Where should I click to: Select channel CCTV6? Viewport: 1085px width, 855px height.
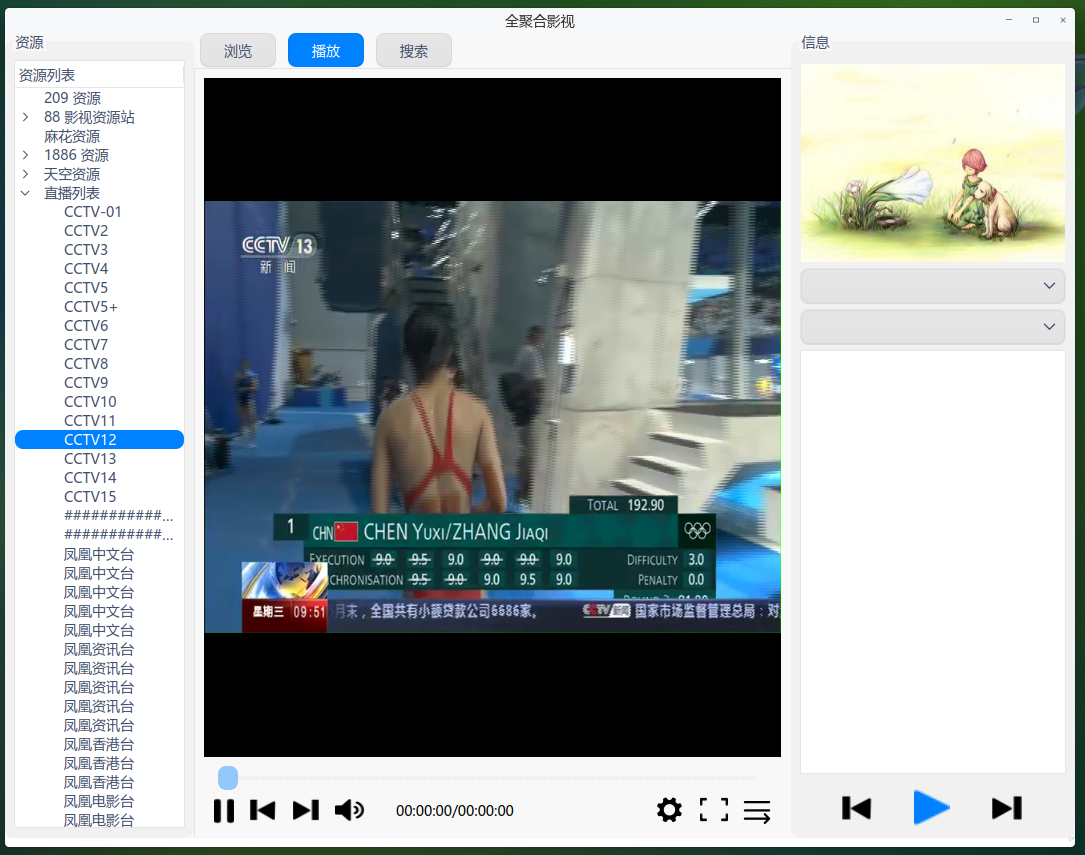(86, 326)
